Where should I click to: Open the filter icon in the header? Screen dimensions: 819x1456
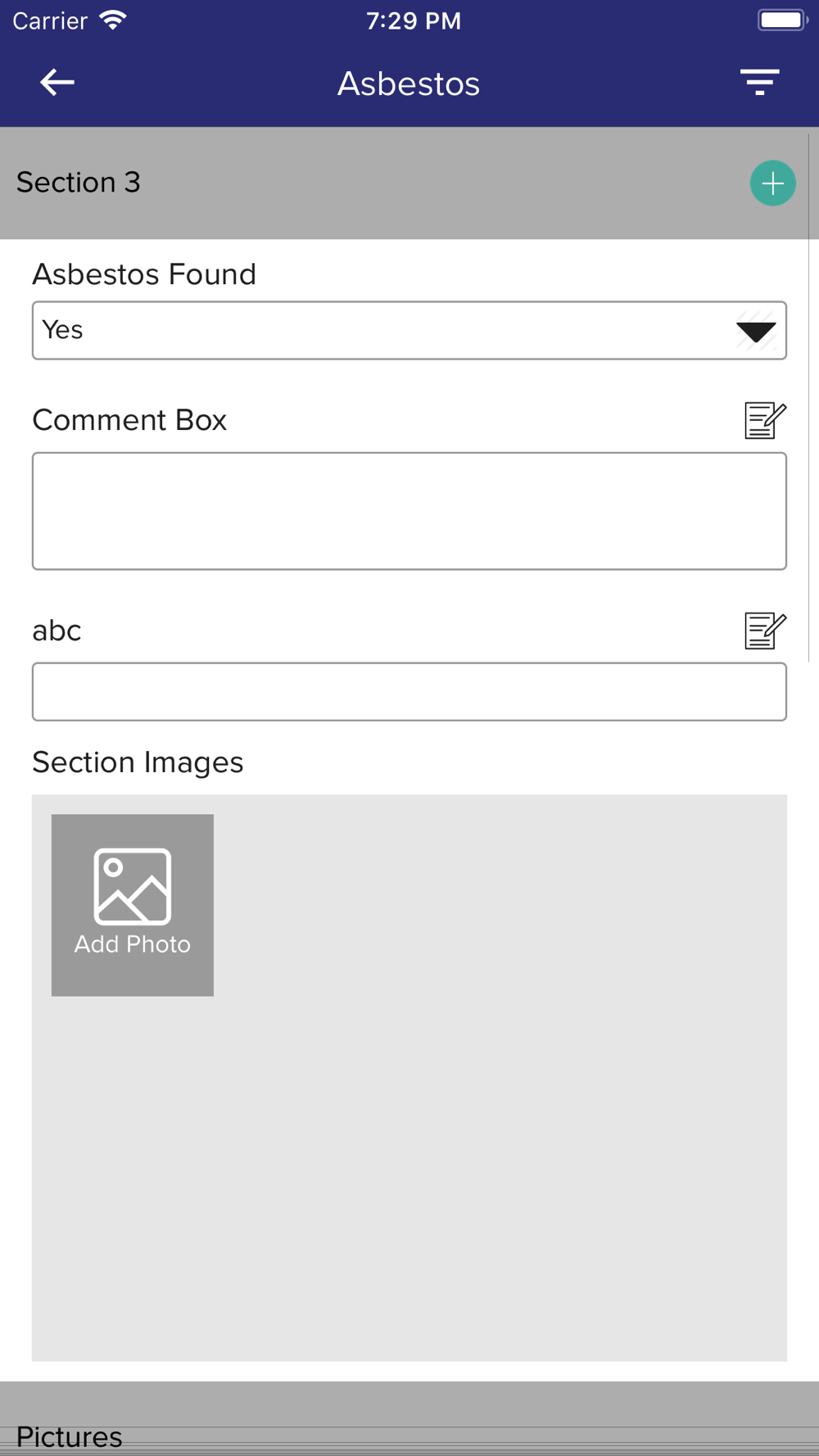click(x=760, y=82)
